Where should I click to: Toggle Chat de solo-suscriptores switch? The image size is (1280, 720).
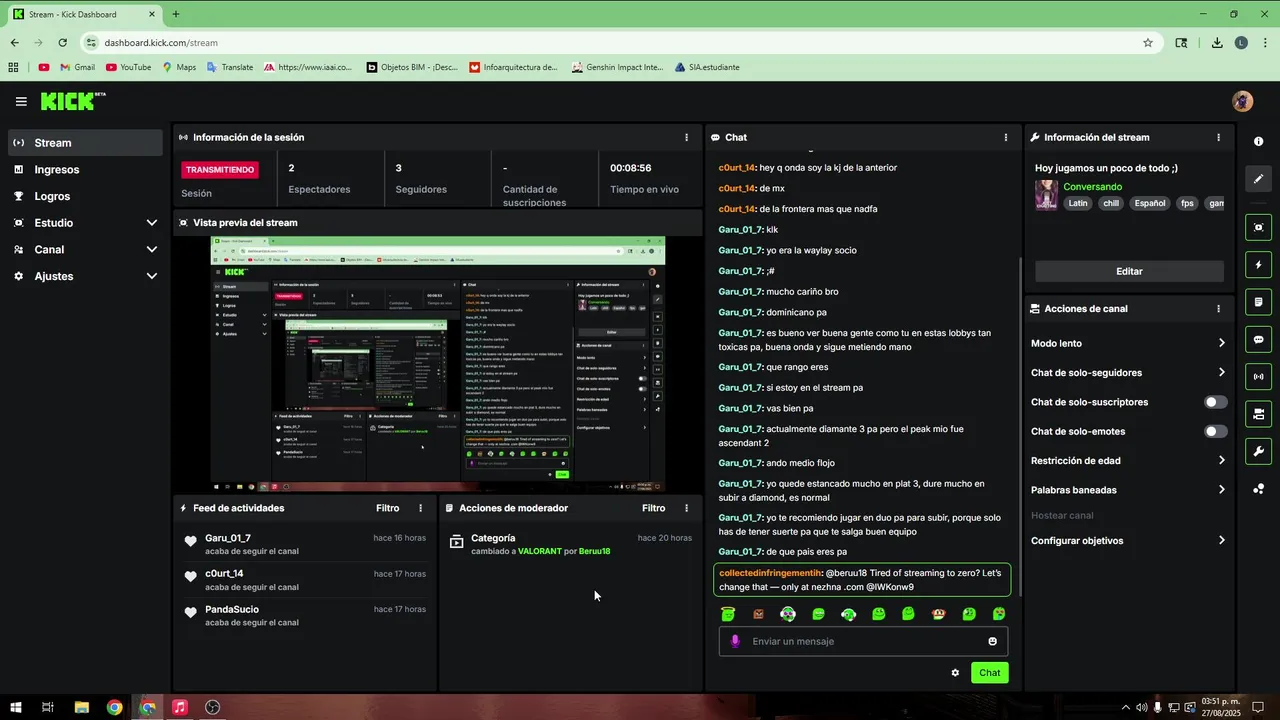click(1215, 402)
